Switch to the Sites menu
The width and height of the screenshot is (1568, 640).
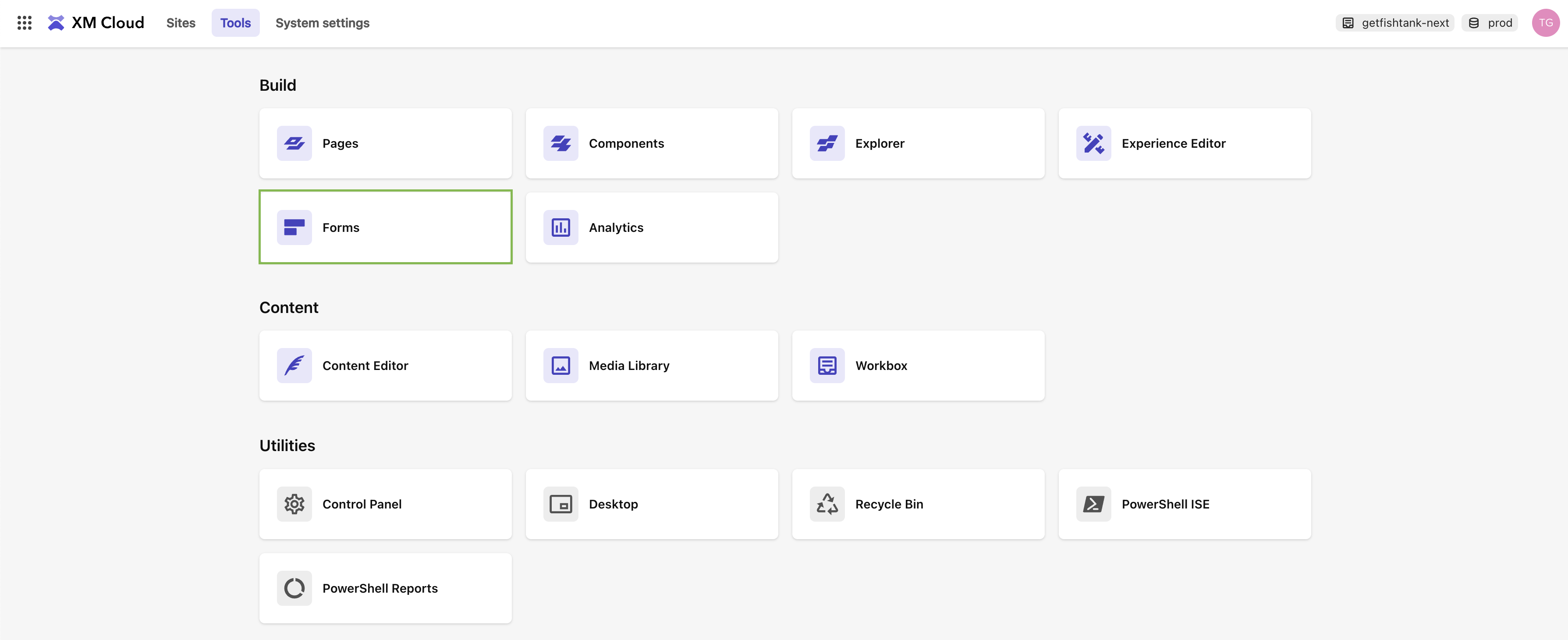pyautogui.click(x=180, y=22)
